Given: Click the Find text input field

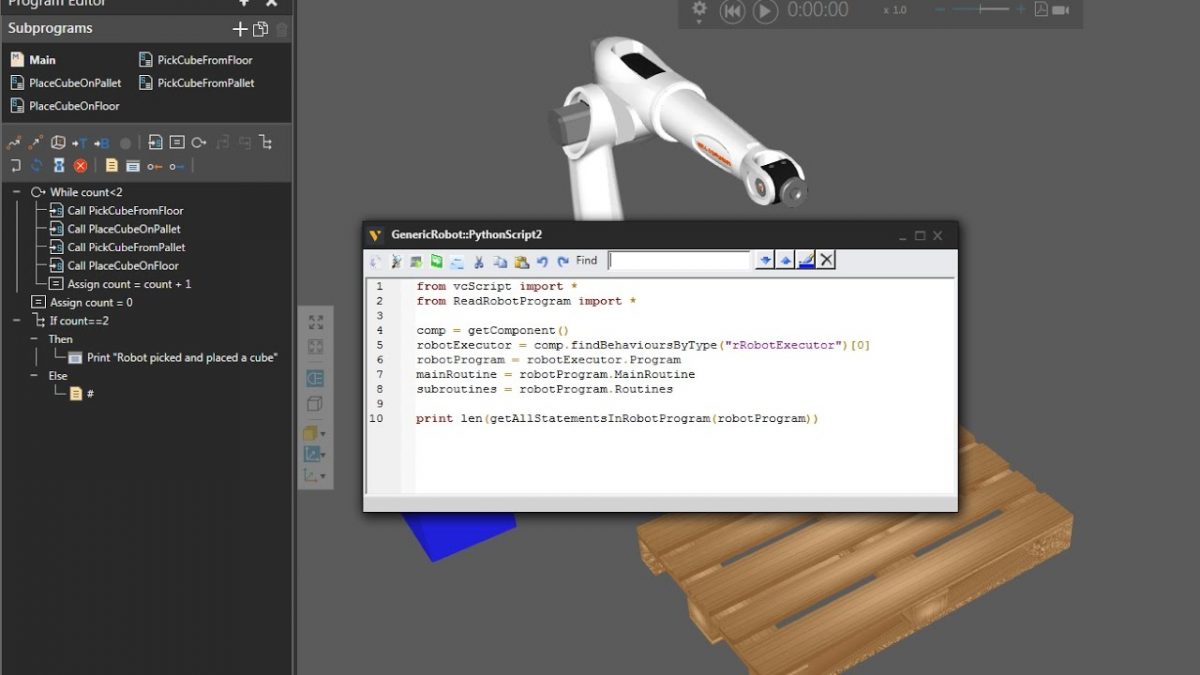Looking at the screenshot, I should click(x=680, y=260).
